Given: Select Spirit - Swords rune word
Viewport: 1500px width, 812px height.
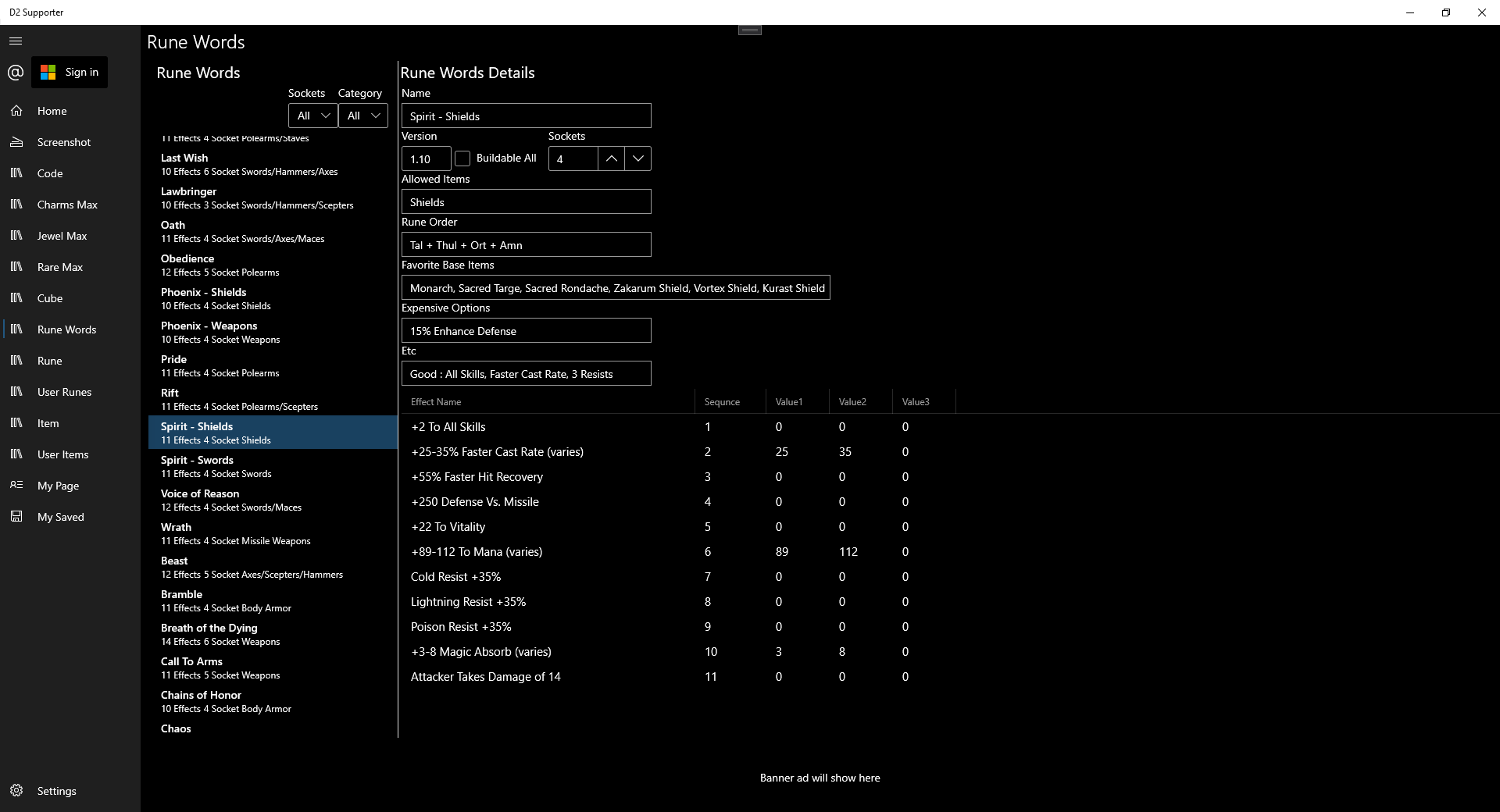Looking at the screenshot, I should pos(273,466).
